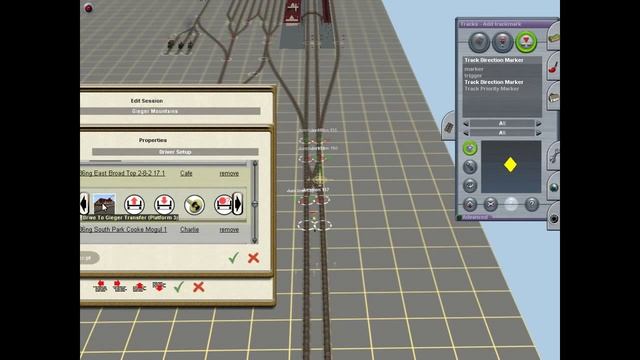The width and height of the screenshot is (640, 360).
Task: Open the 'East Broad Top 2-8-2' loco link
Action: 122,173
